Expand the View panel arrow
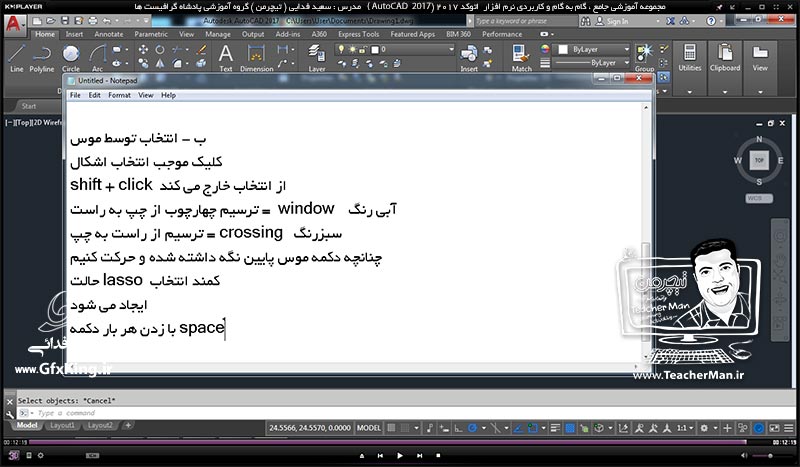Viewport: 800px width, 467px height. pyautogui.click(x=760, y=92)
